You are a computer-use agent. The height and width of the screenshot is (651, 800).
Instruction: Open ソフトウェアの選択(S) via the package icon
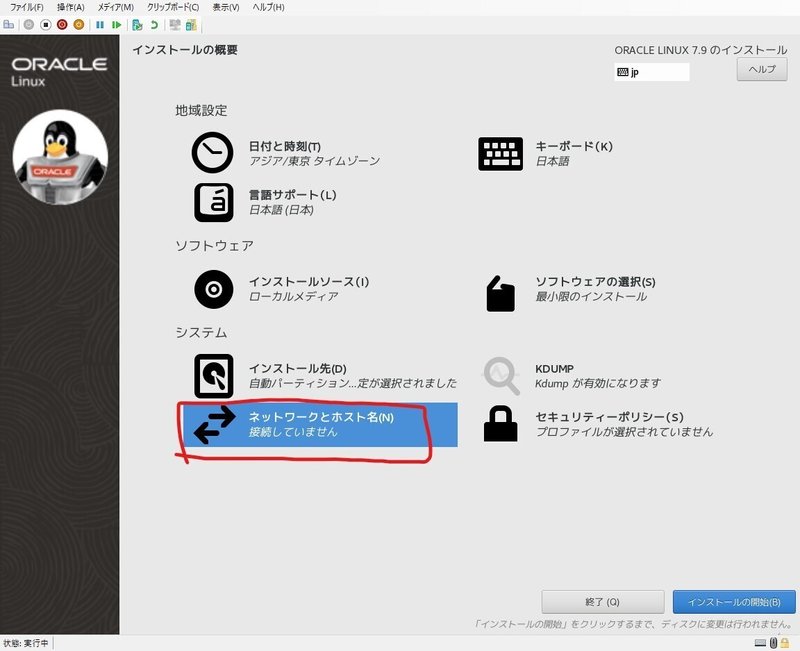(501, 293)
